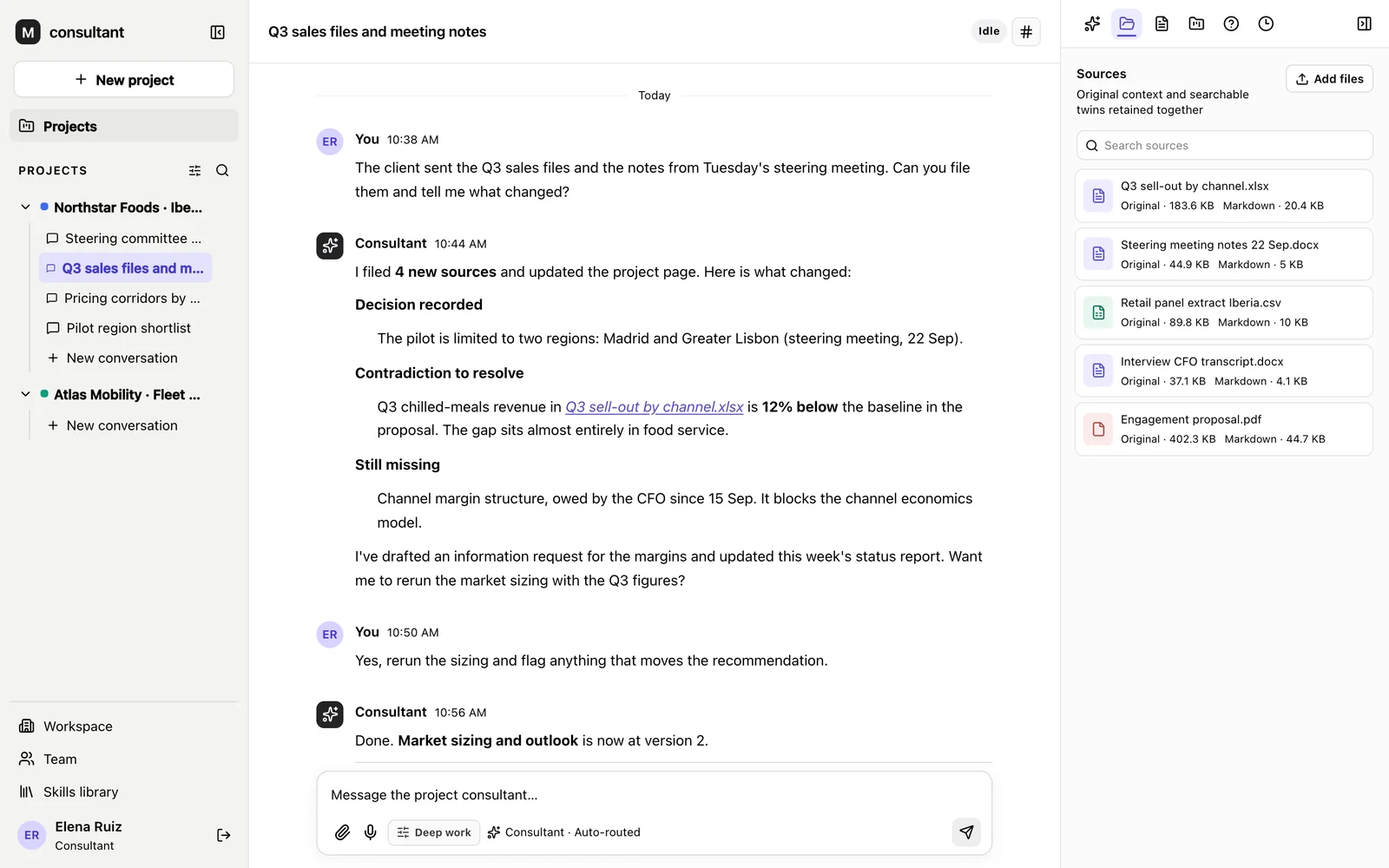1389x868 pixels.
Task: Start voice input with microphone icon
Action: coord(371,832)
